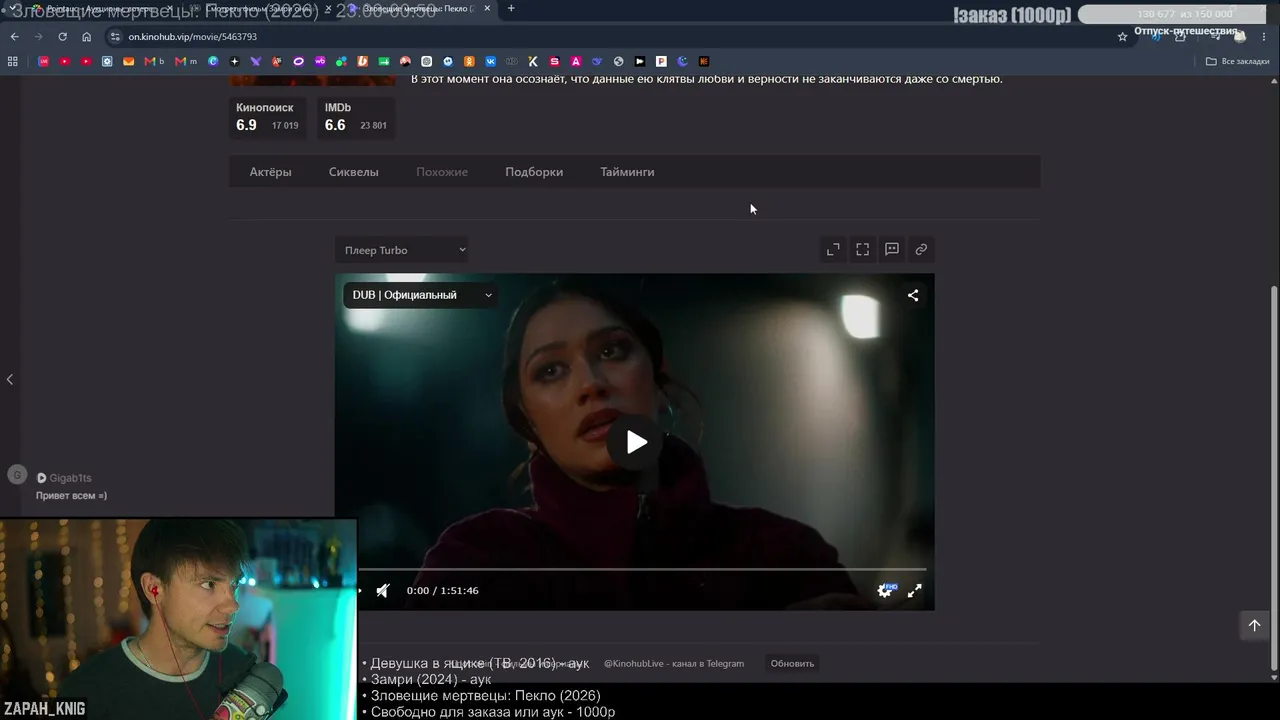The height and width of the screenshot is (720, 1280).
Task: Open Все закладки bookmarks folder
Action: point(1238,61)
